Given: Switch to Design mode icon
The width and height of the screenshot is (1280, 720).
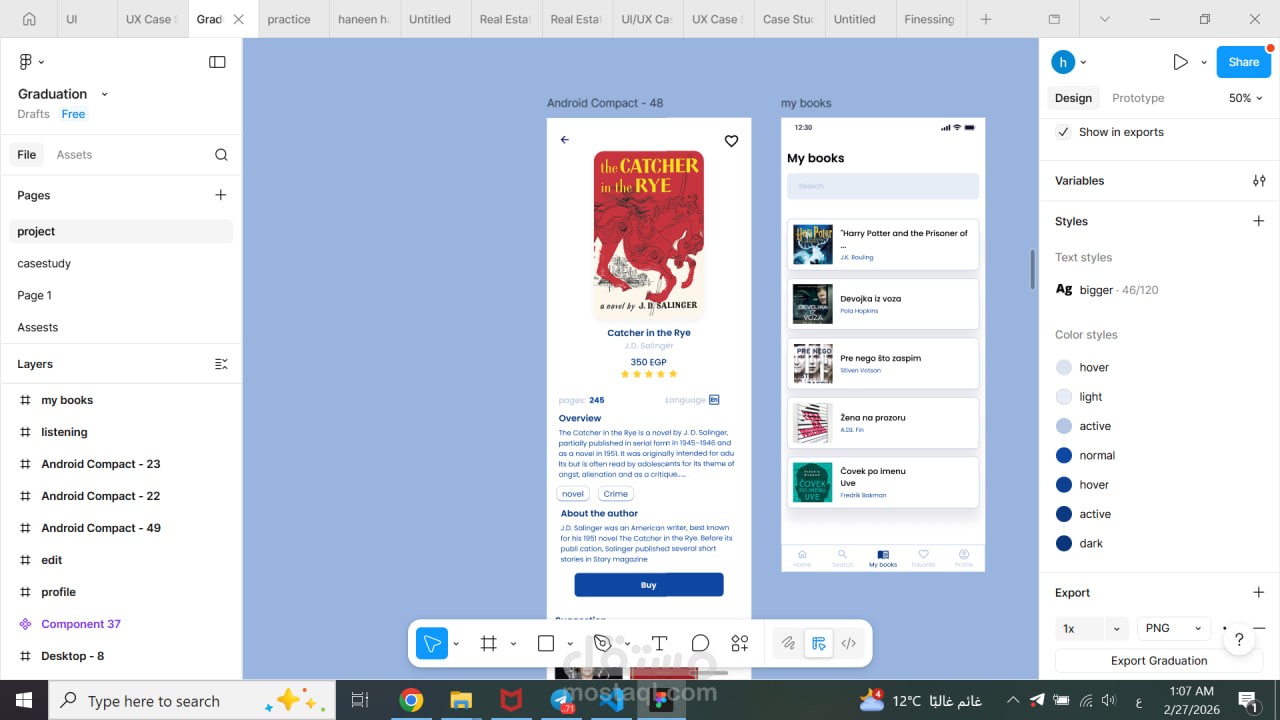Looking at the screenshot, I should [x=819, y=644].
